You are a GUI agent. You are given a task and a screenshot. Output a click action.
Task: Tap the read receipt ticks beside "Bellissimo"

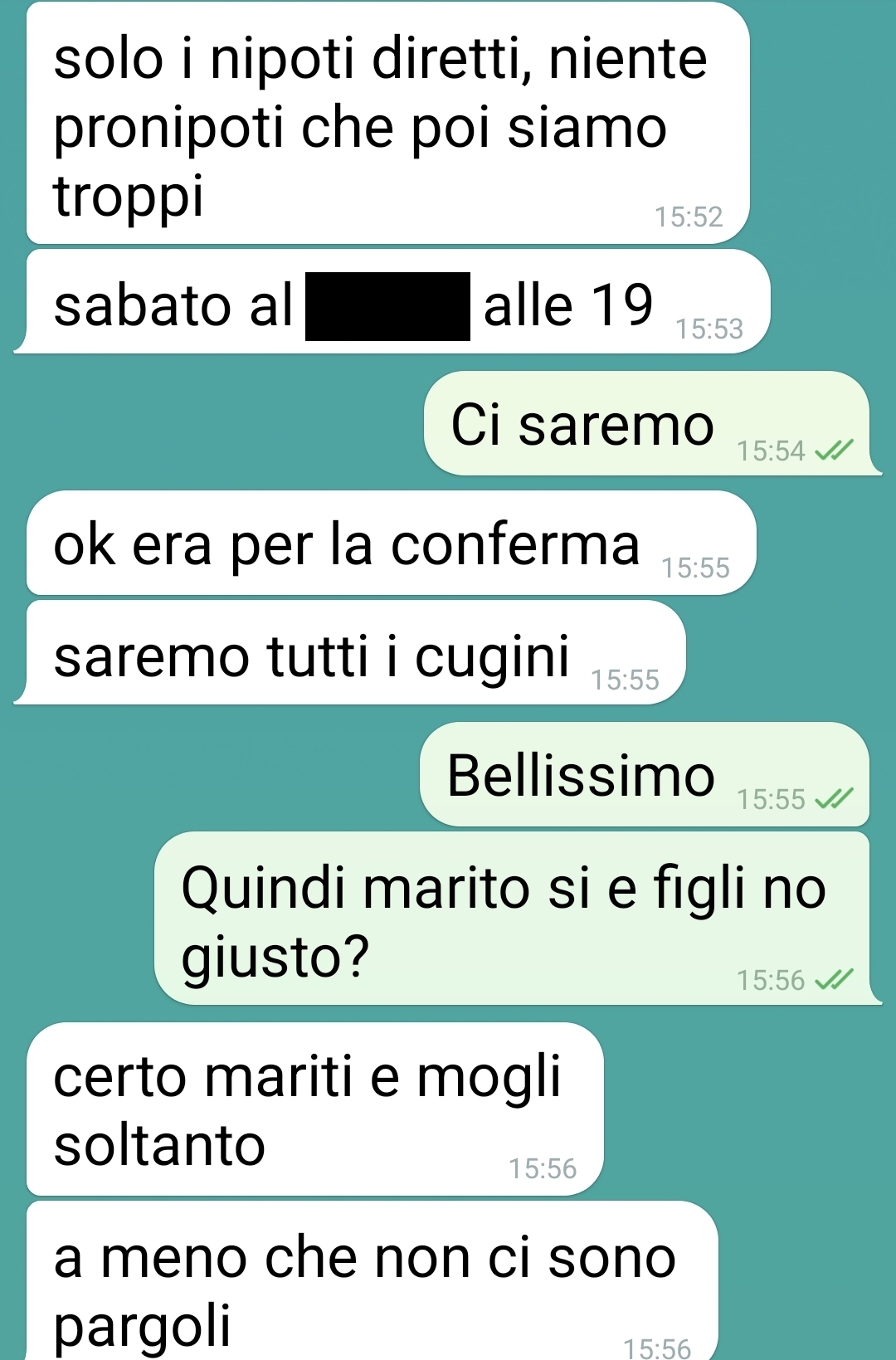pyautogui.click(x=833, y=799)
